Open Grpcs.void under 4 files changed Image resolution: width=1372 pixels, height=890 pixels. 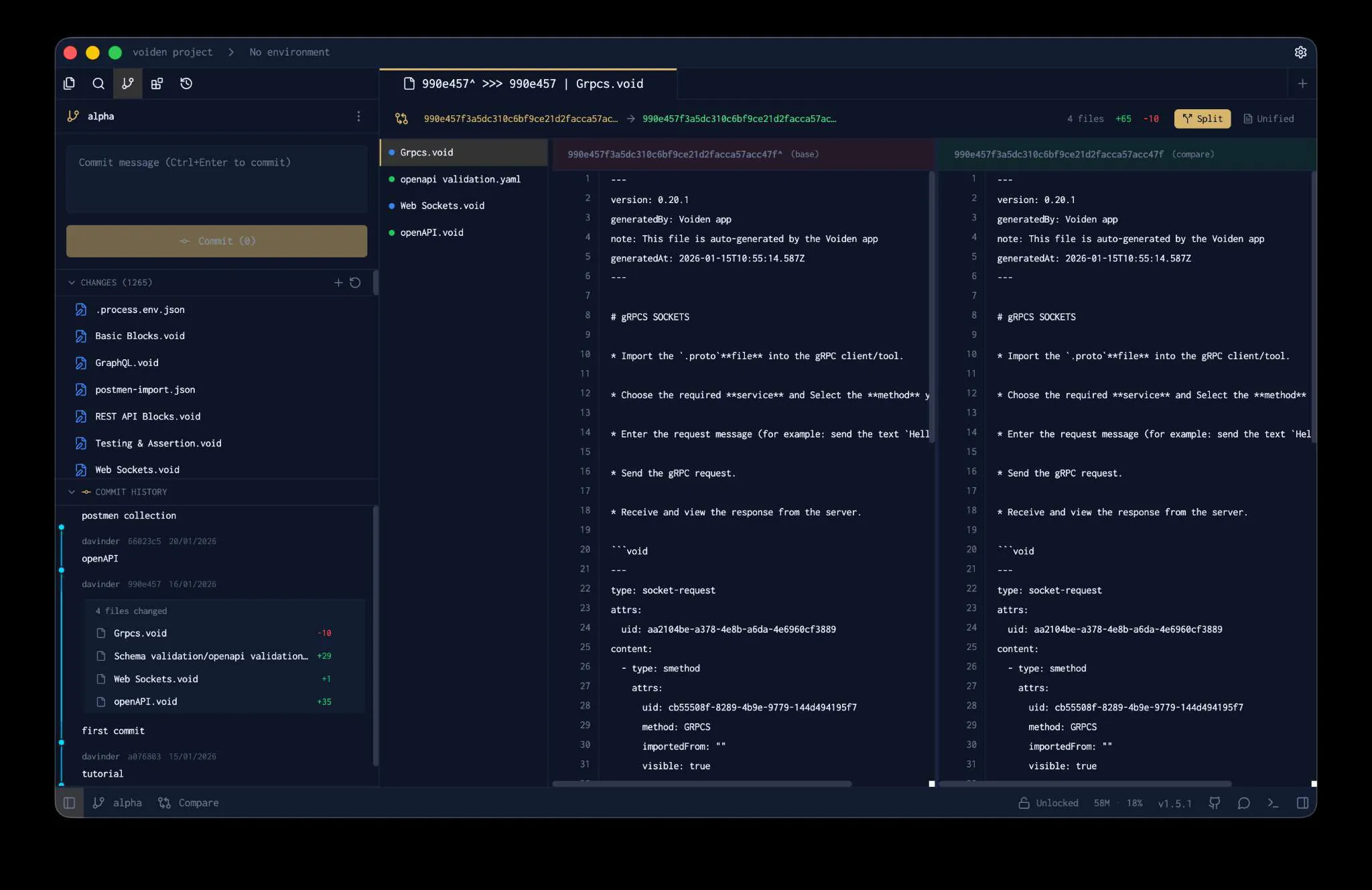tap(225, 633)
